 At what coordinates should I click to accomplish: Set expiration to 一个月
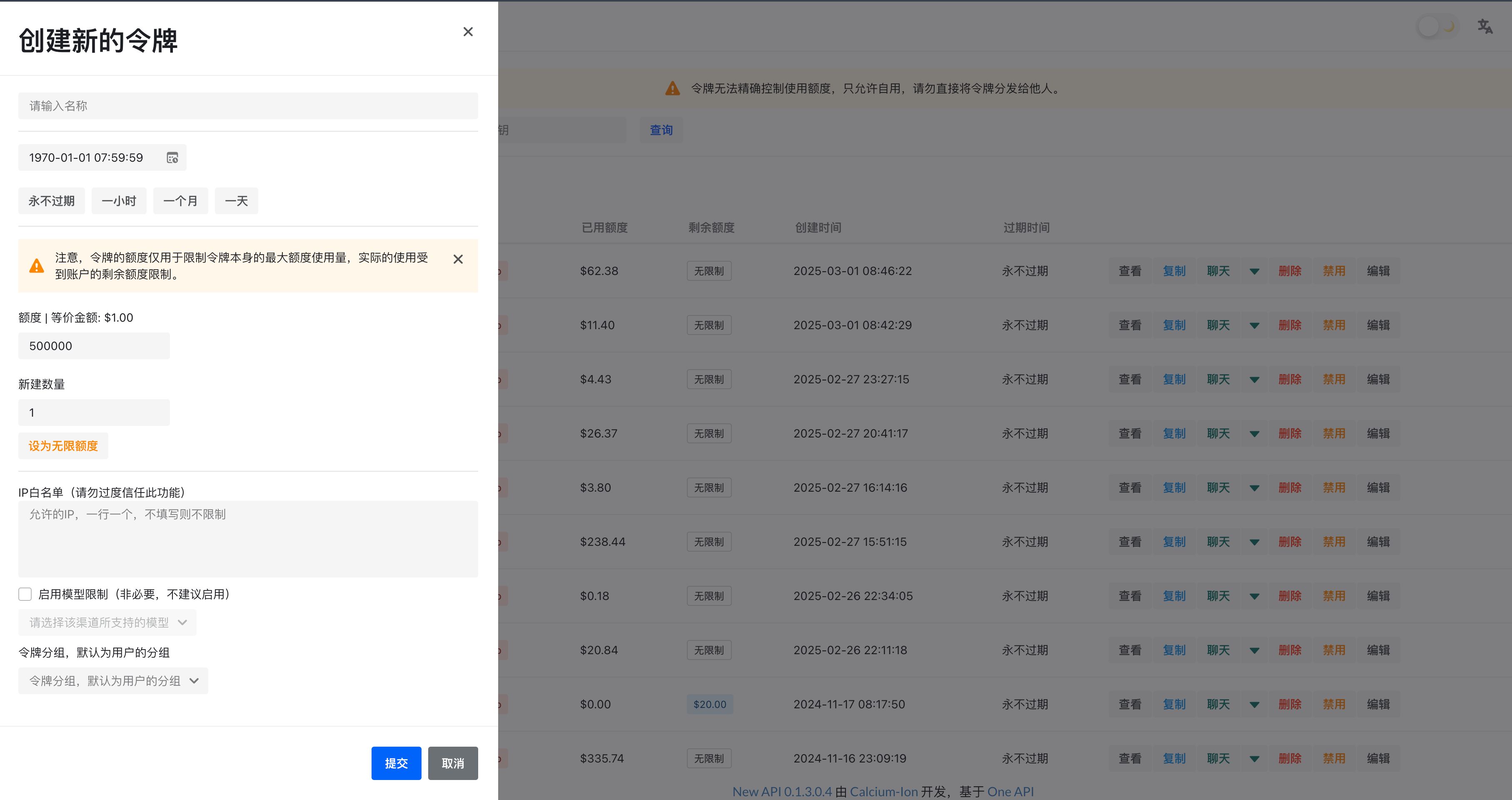(181, 201)
